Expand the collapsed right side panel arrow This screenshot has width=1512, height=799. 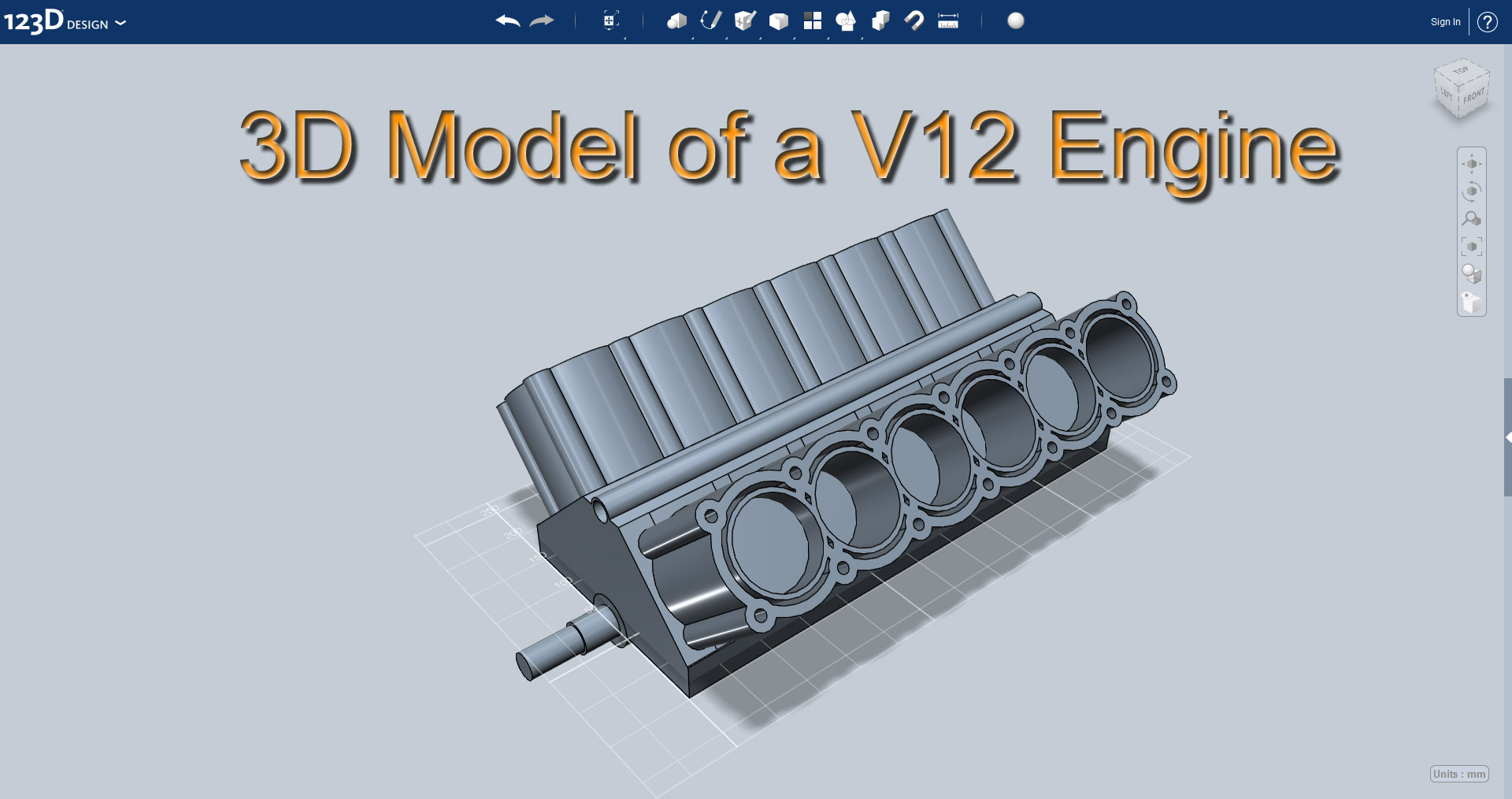click(x=1507, y=437)
